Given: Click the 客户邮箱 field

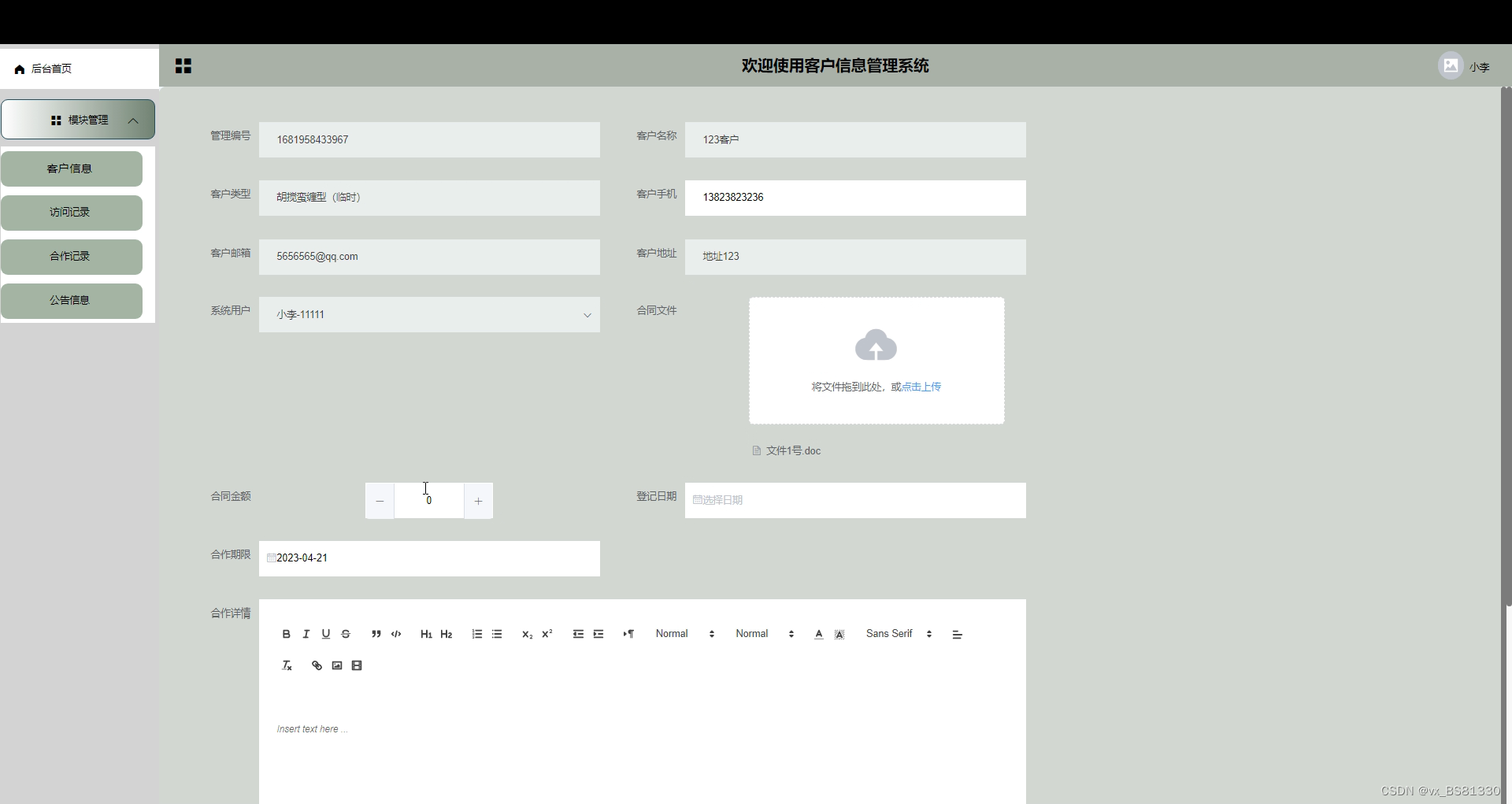Looking at the screenshot, I should pyautogui.click(x=429, y=257).
